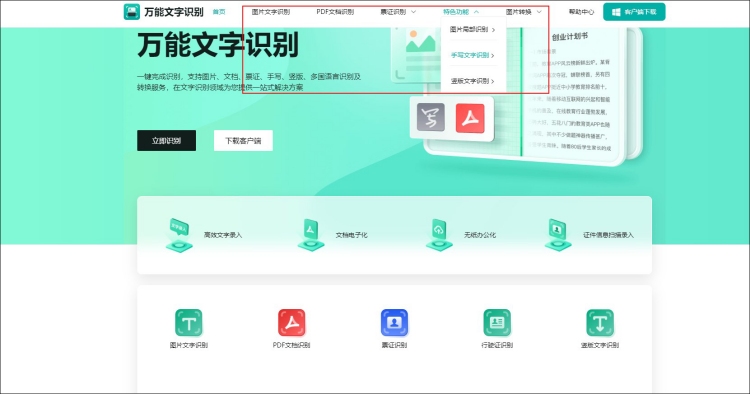Click the red PDF tile in banner

click(x=470, y=118)
